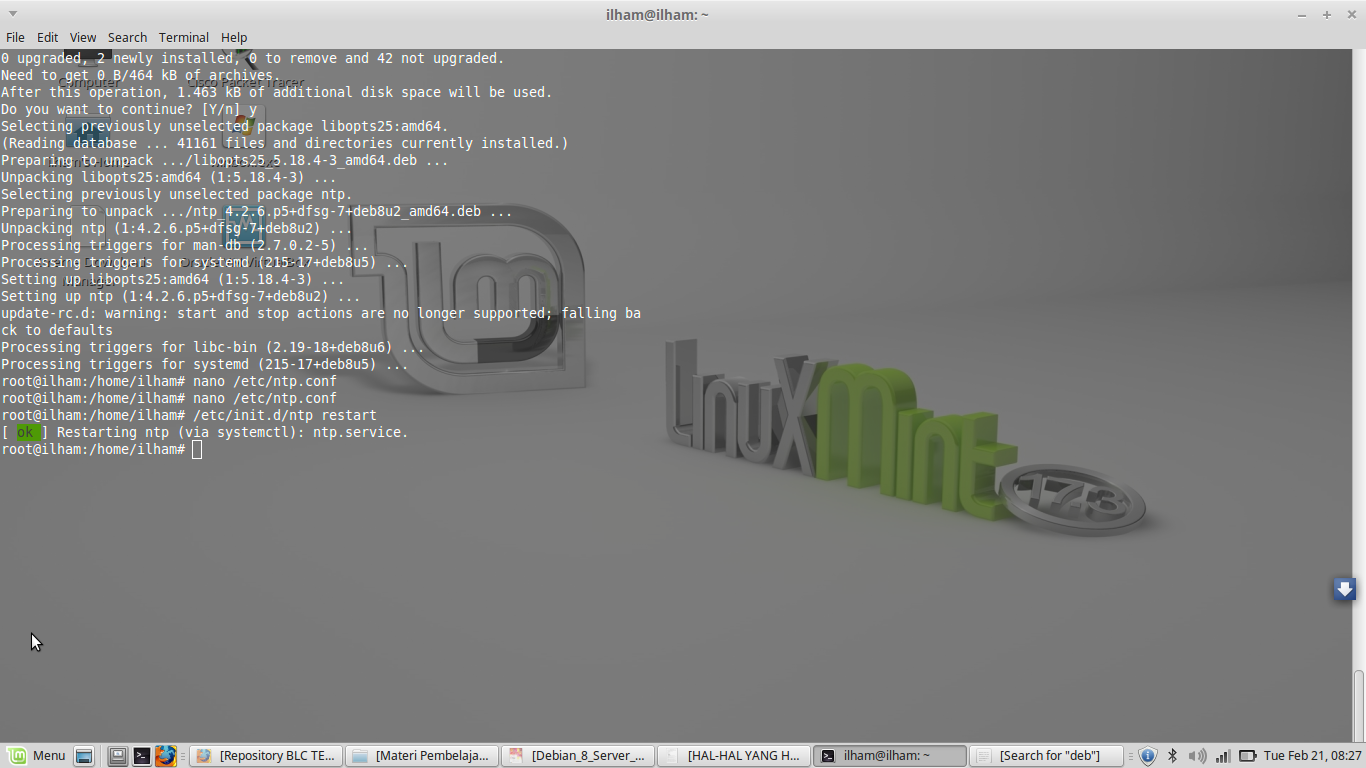Switch to the Debian_8_Server_ window

point(577,756)
